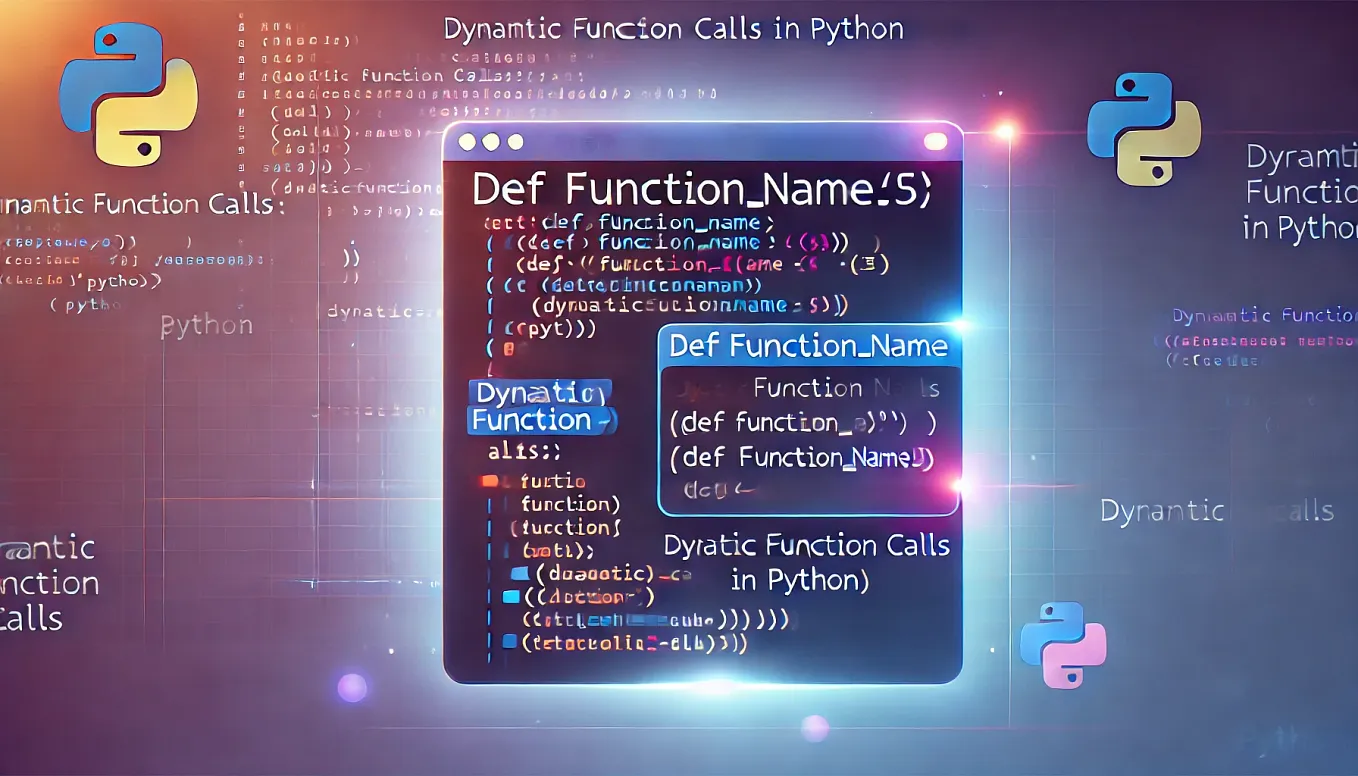The height and width of the screenshot is (776, 1358).
Task: Click the Dyratic Function Calls in Python text
Action: tap(807, 562)
